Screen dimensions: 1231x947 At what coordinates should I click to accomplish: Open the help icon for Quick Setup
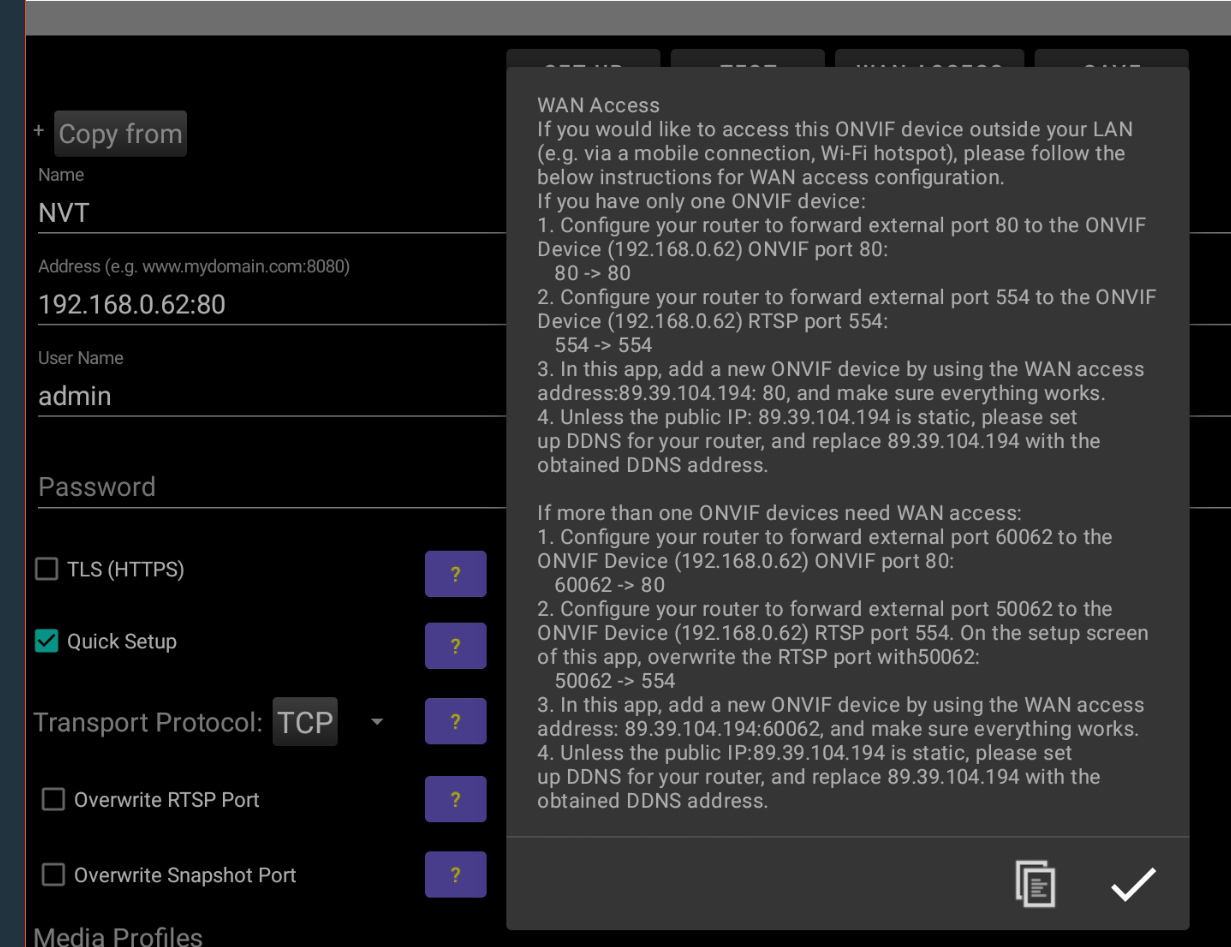(x=455, y=646)
